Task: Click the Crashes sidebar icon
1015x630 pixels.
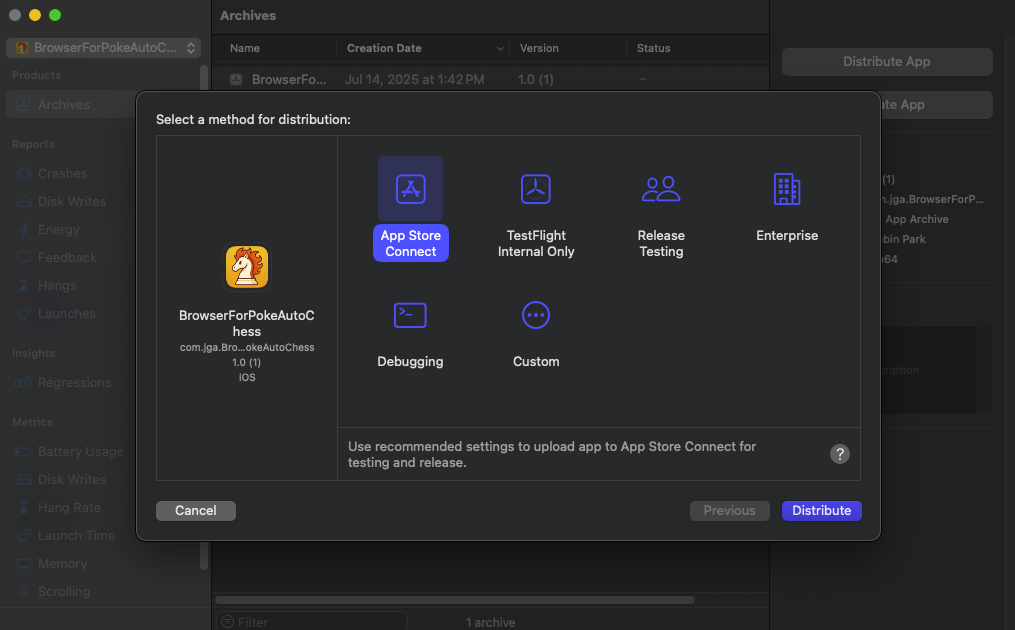Action: (24, 174)
